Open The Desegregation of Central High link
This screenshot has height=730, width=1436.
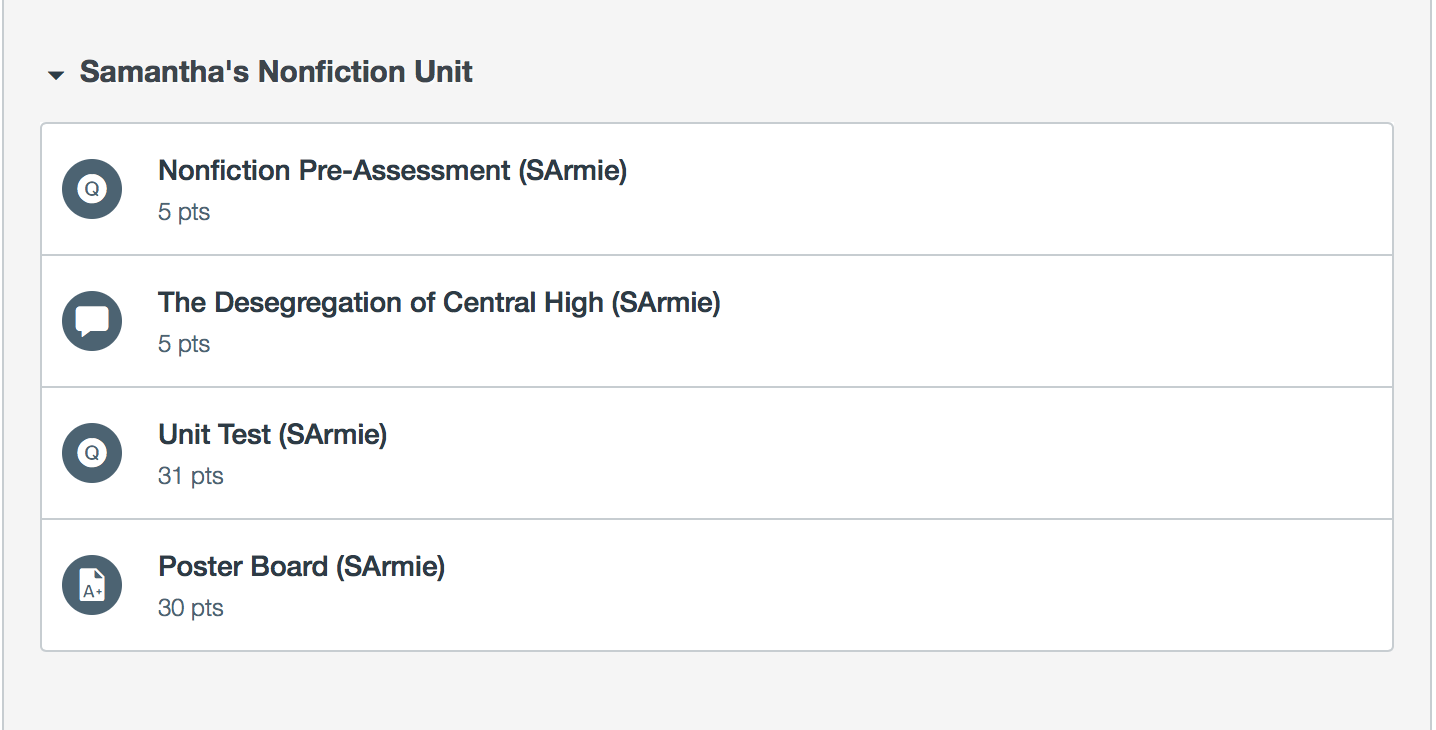pos(439,303)
